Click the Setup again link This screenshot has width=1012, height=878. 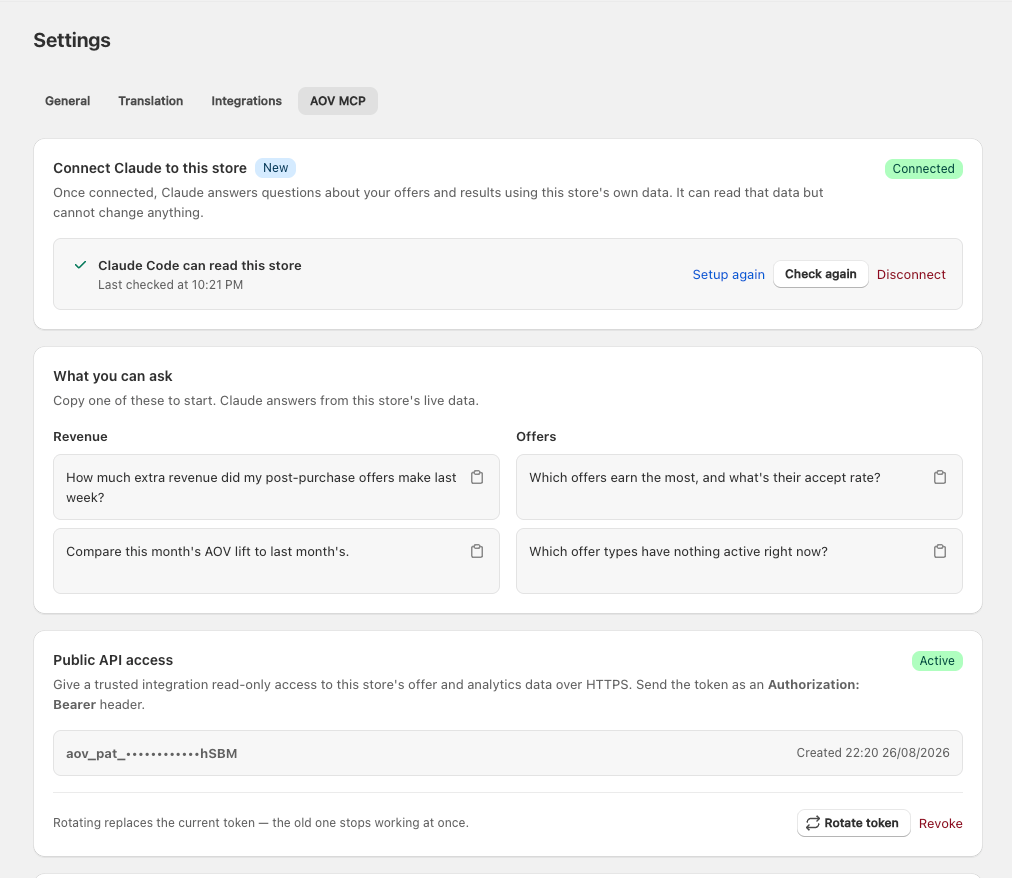click(728, 274)
